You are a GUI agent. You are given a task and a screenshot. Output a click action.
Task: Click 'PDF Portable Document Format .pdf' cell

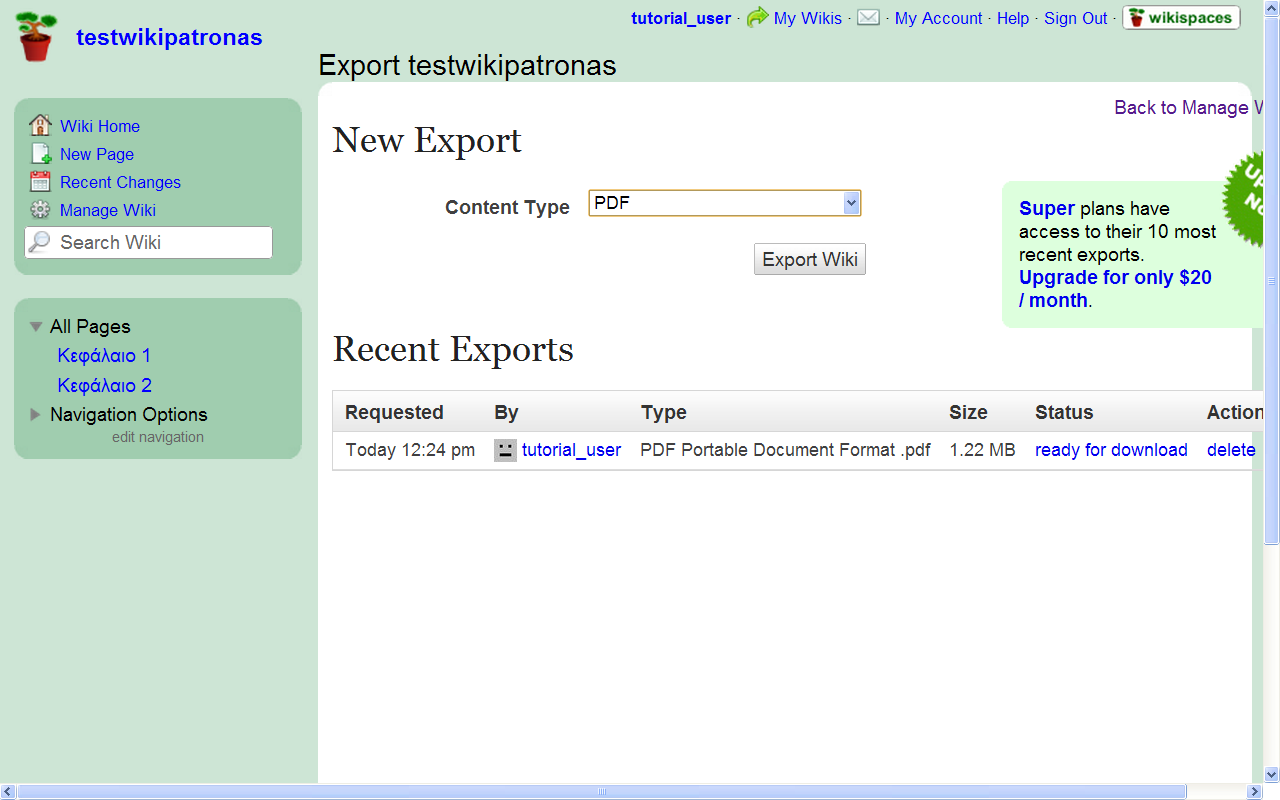click(x=785, y=450)
